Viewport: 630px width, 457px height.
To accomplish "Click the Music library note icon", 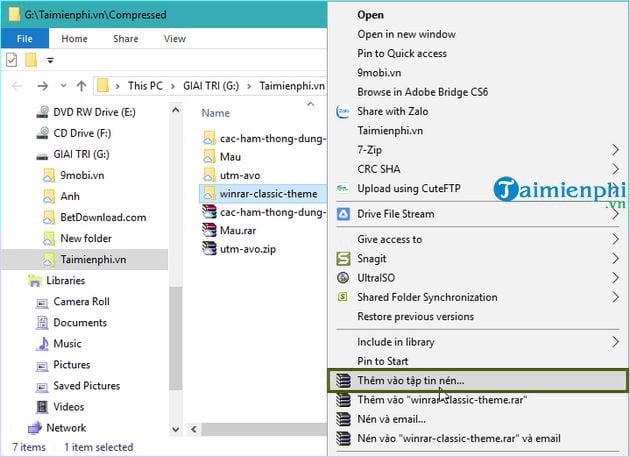I will (x=43, y=344).
